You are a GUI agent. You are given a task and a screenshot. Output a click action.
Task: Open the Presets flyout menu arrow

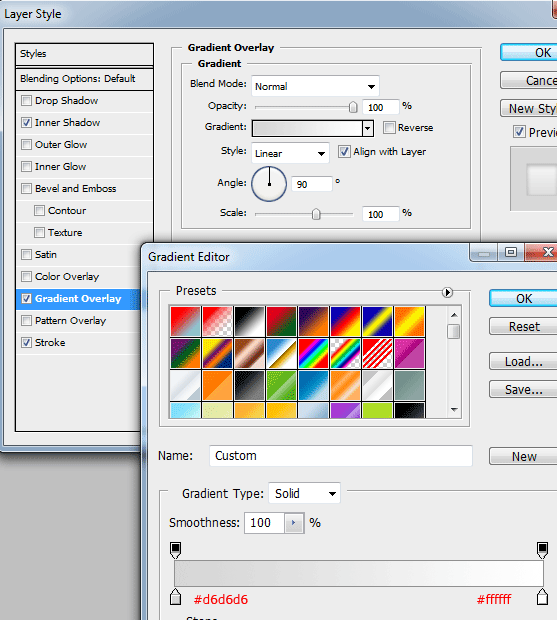tap(447, 292)
